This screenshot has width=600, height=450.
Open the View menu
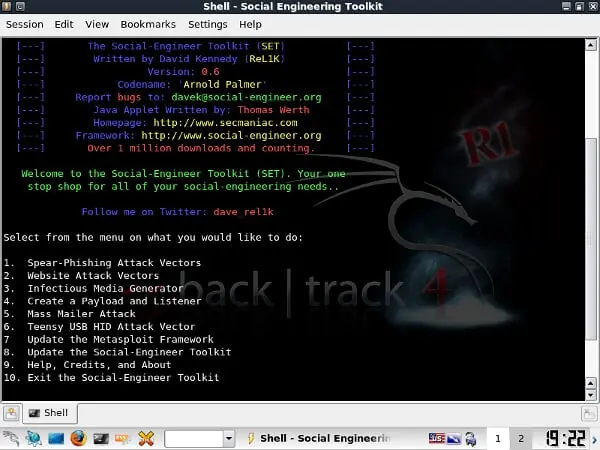pos(97,24)
